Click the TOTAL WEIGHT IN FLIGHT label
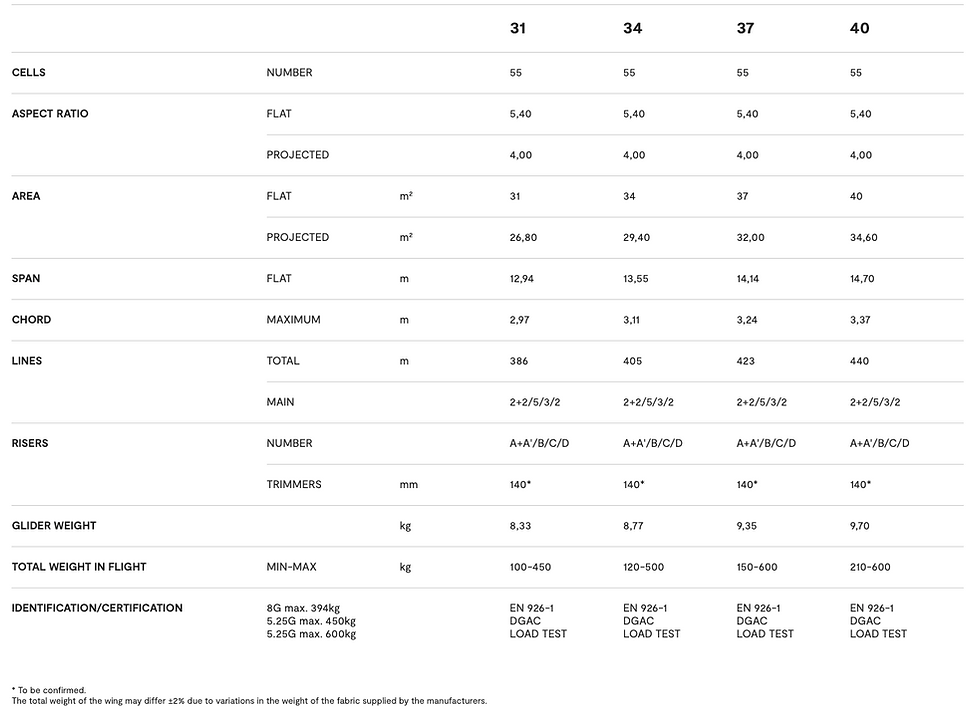Image resolution: width=974 pixels, height=721 pixels. tap(79, 567)
